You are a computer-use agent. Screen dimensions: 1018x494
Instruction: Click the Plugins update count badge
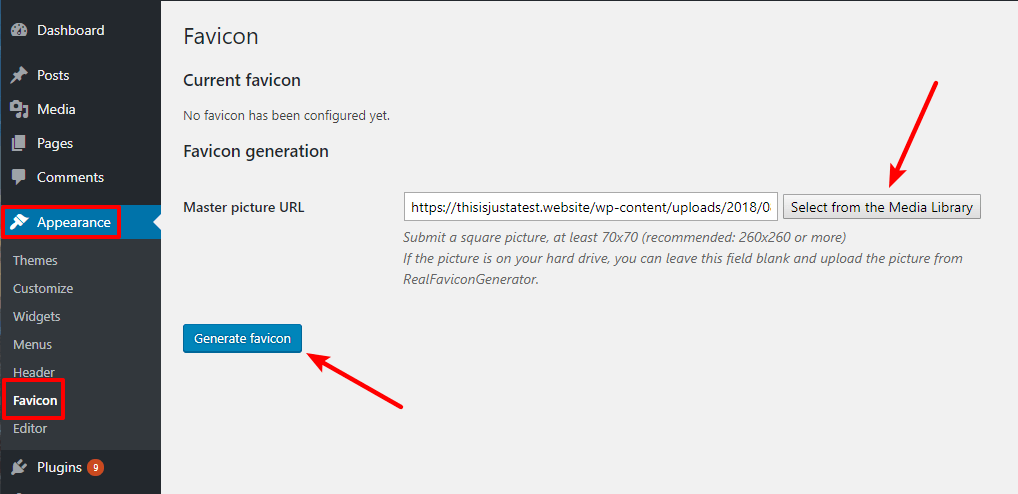(95, 467)
